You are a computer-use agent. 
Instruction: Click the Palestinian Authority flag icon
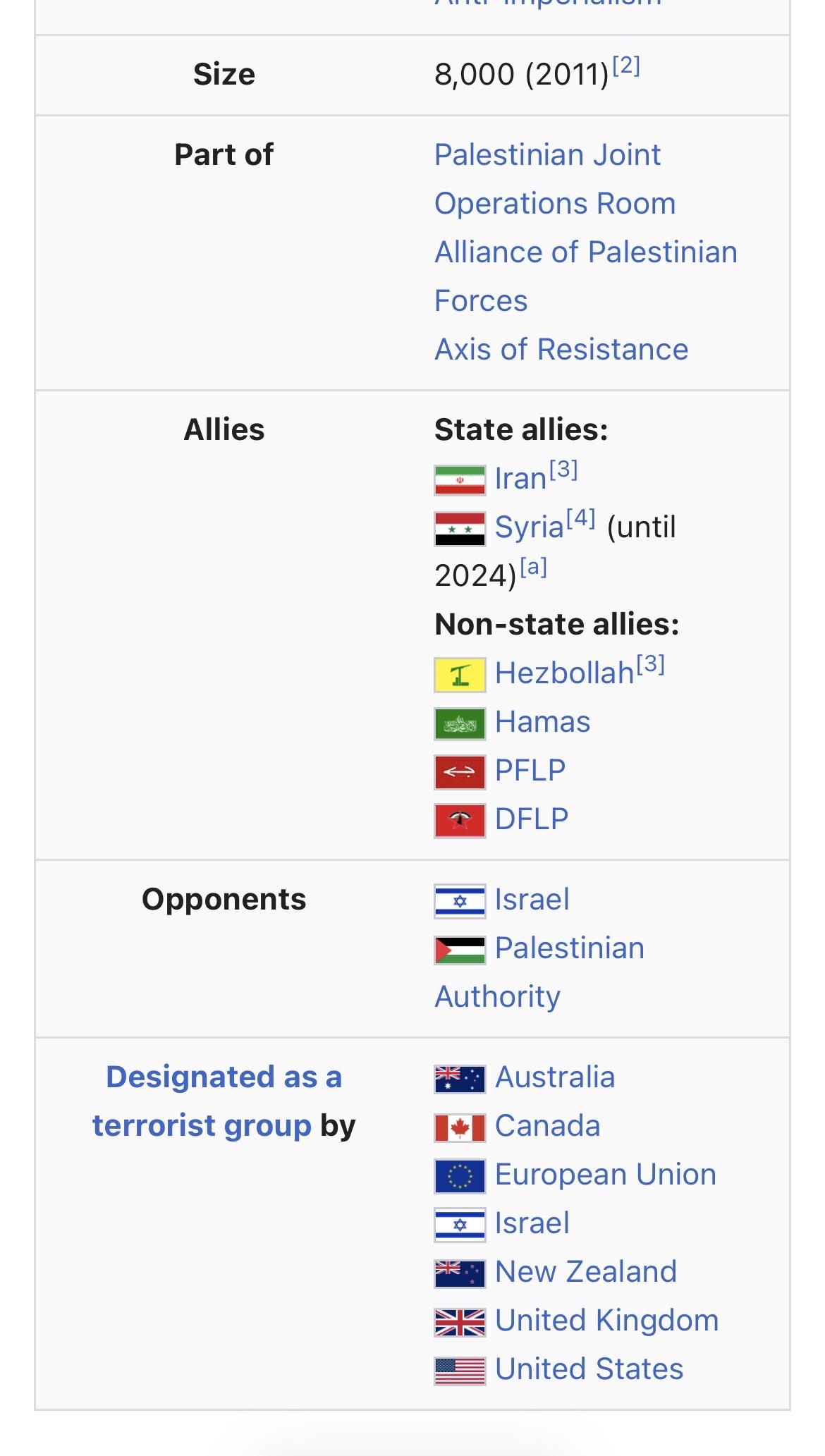click(x=460, y=950)
